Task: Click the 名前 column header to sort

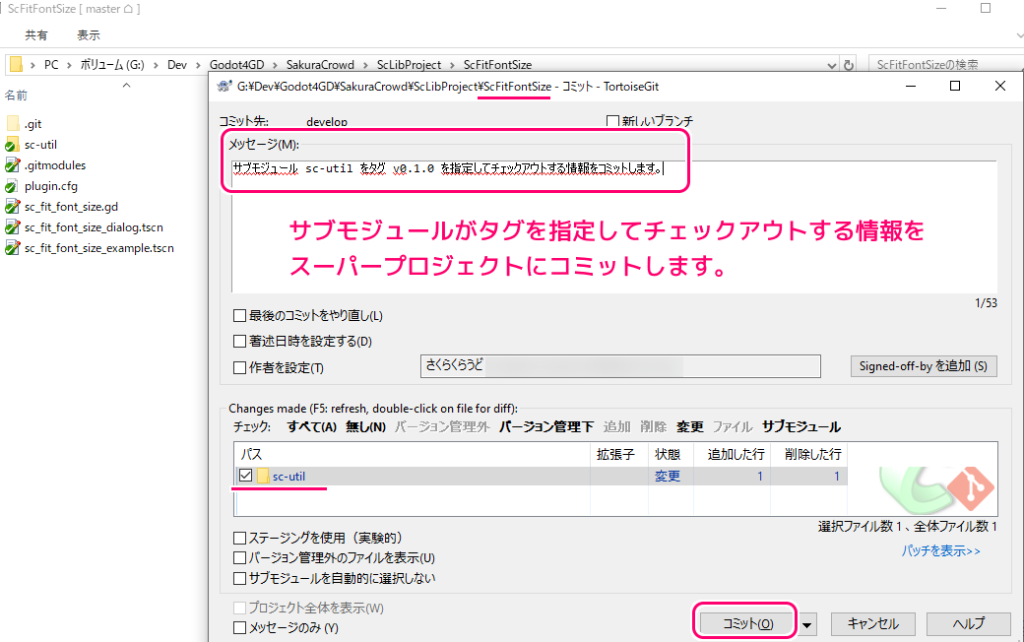Action: pyautogui.click(x=17, y=96)
